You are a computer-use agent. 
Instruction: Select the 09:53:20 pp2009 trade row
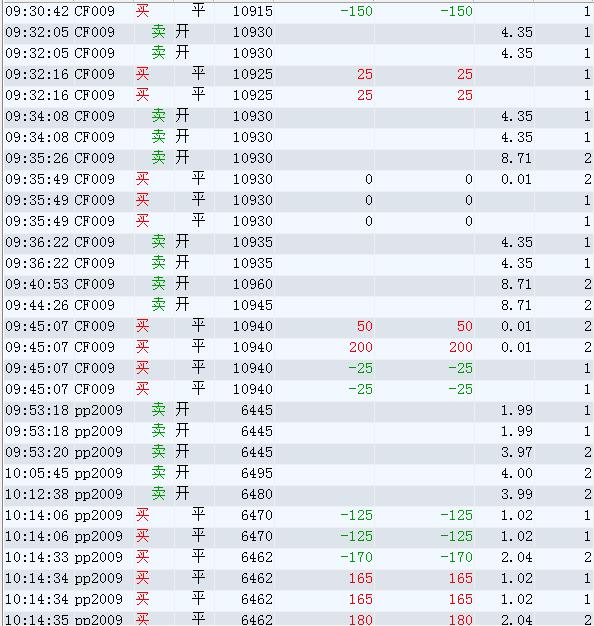point(299,452)
